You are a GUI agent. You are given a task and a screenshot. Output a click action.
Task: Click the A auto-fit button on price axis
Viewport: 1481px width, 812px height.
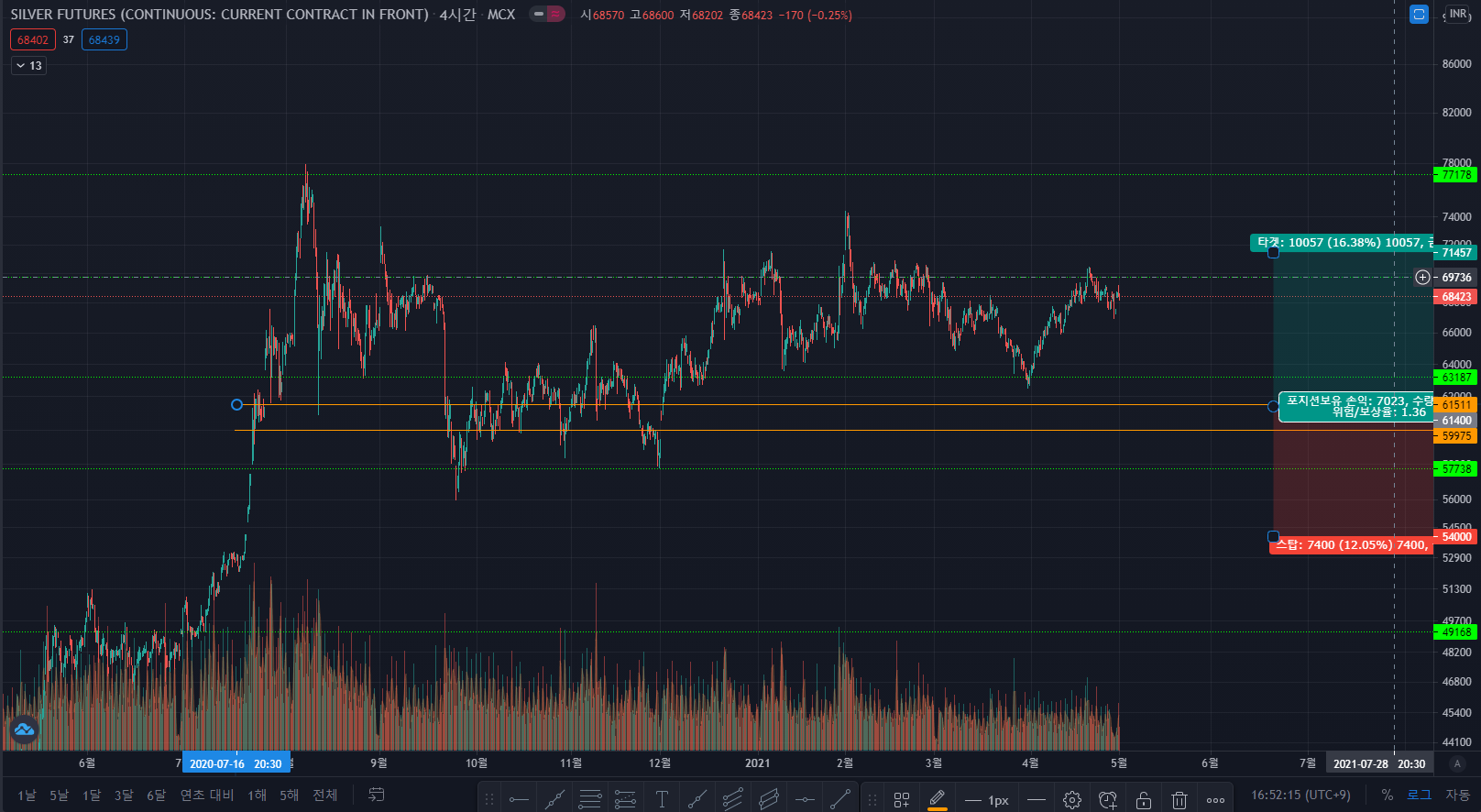coord(1457,763)
